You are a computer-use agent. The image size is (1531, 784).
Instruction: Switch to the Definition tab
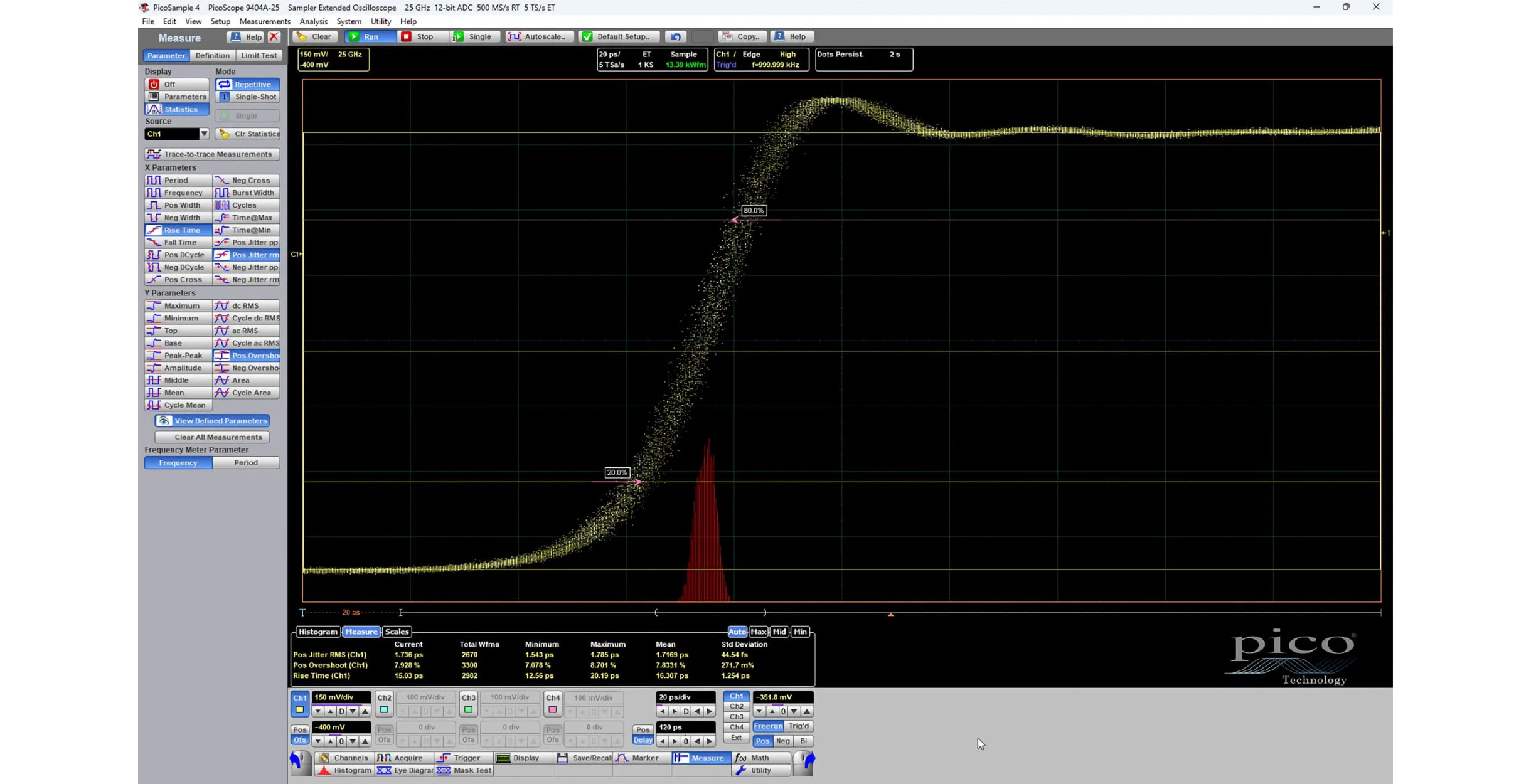point(212,56)
